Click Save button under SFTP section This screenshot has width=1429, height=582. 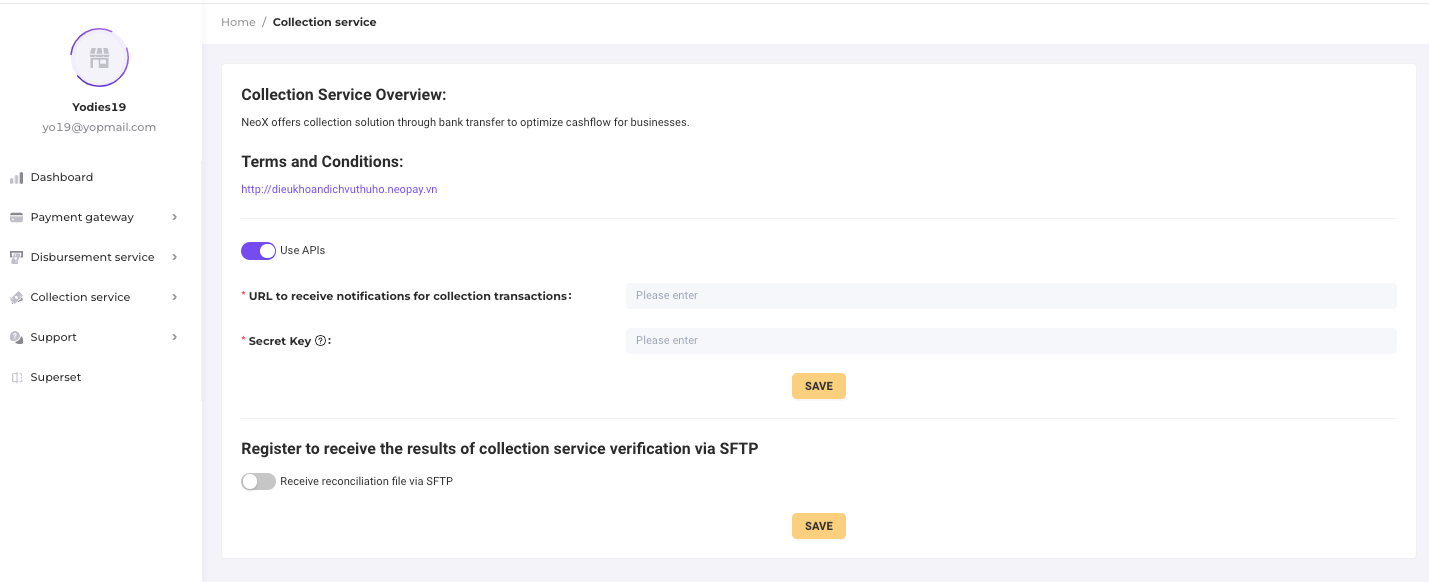tap(818, 526)
